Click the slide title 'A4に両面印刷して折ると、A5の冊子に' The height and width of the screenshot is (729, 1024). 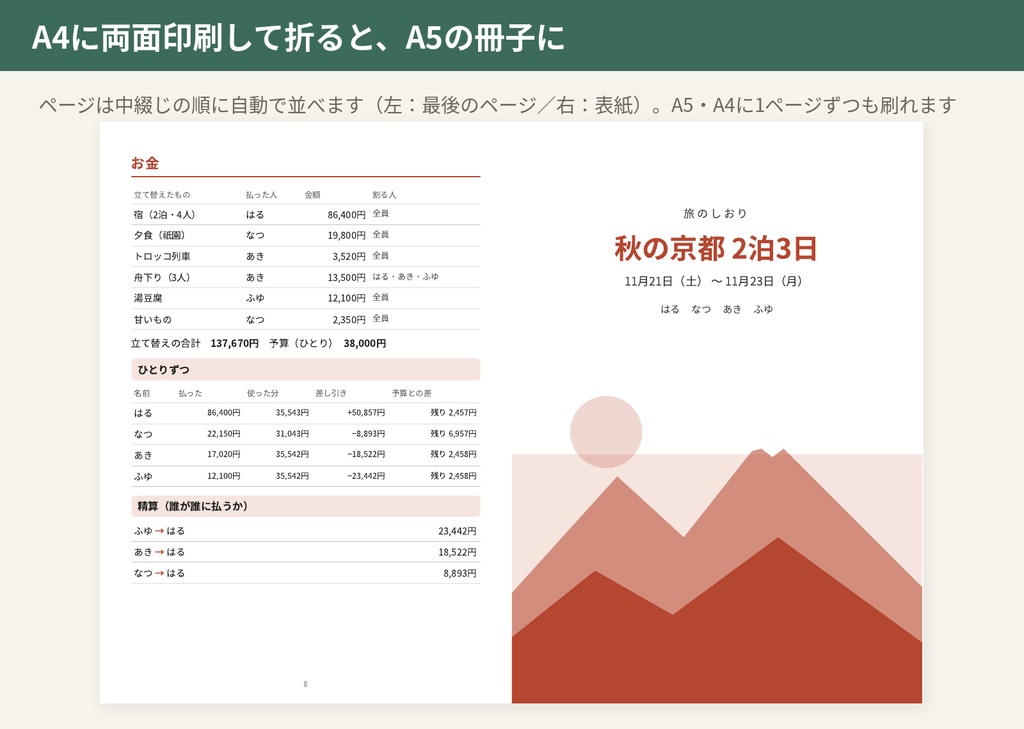(298, 37)
